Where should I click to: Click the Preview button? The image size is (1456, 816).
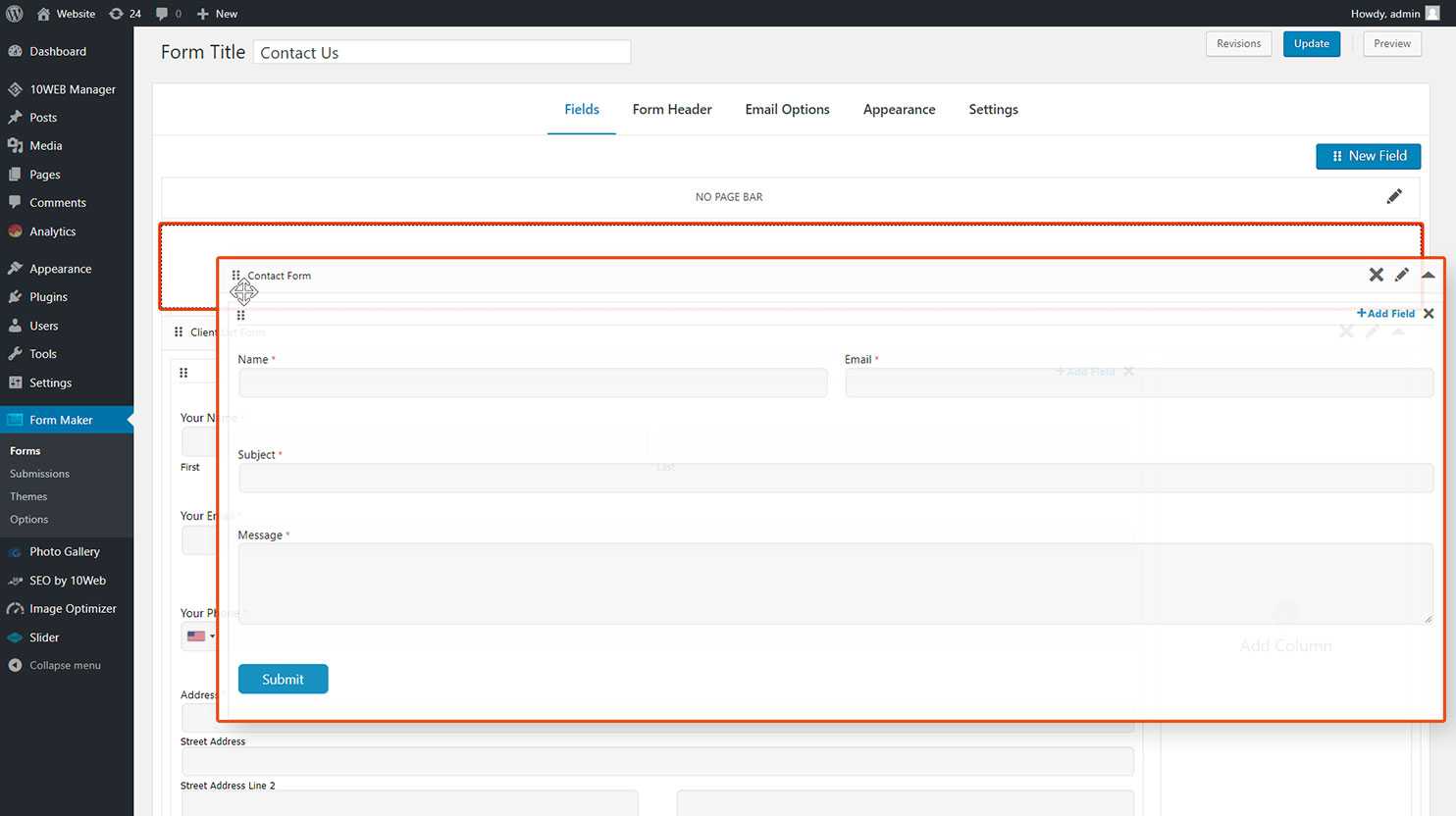tap(1391, 44)
